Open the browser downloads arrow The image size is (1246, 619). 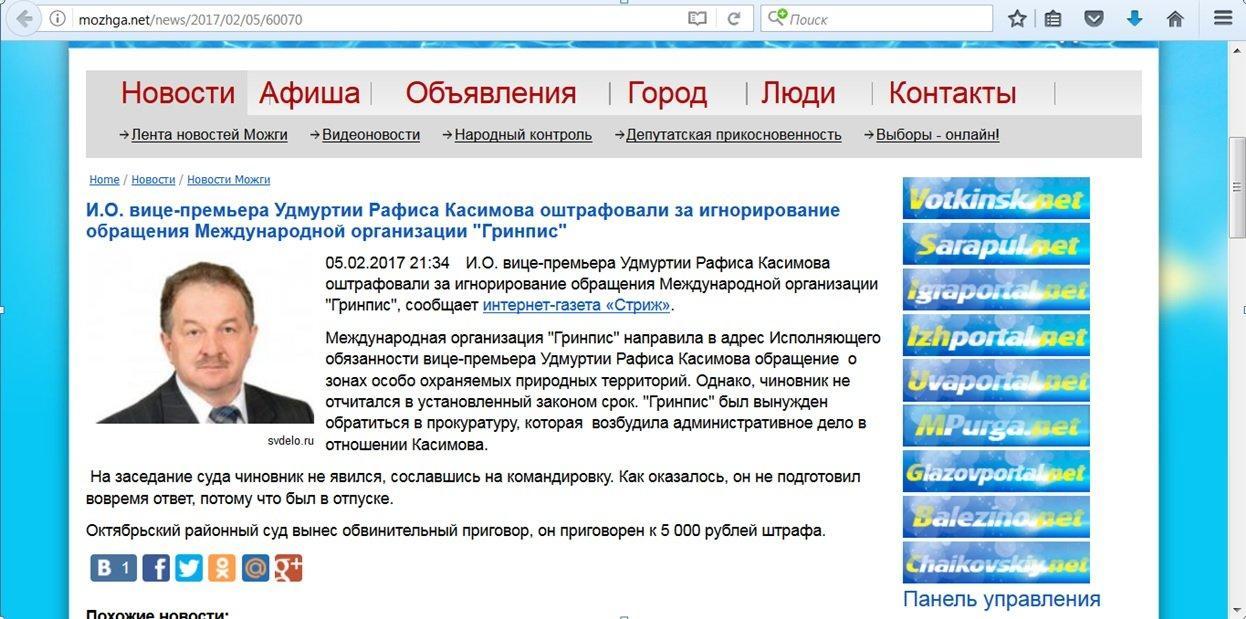[1134, 19]
